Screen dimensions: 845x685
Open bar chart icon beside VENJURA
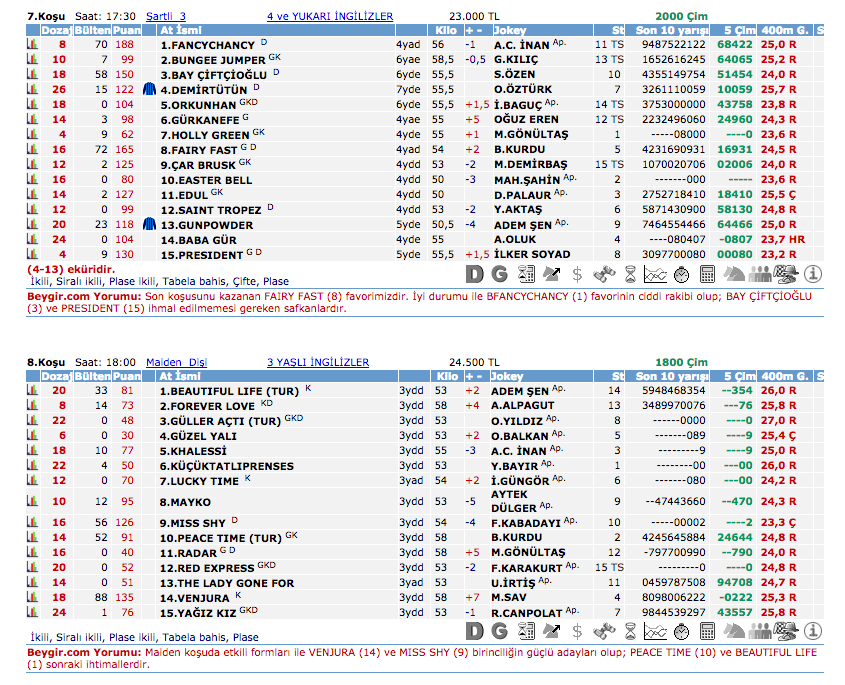click(32, 597)
